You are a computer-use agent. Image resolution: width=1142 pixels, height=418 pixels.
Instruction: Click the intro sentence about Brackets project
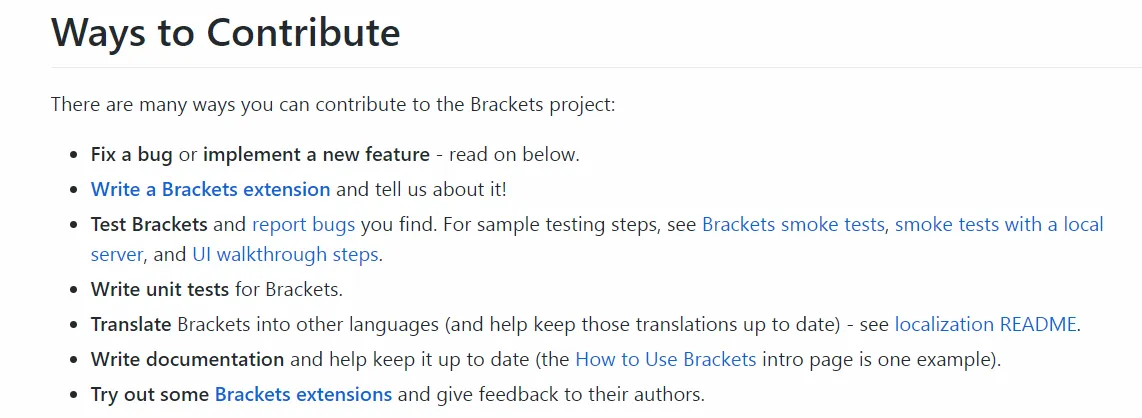click(x=334, y=104)
